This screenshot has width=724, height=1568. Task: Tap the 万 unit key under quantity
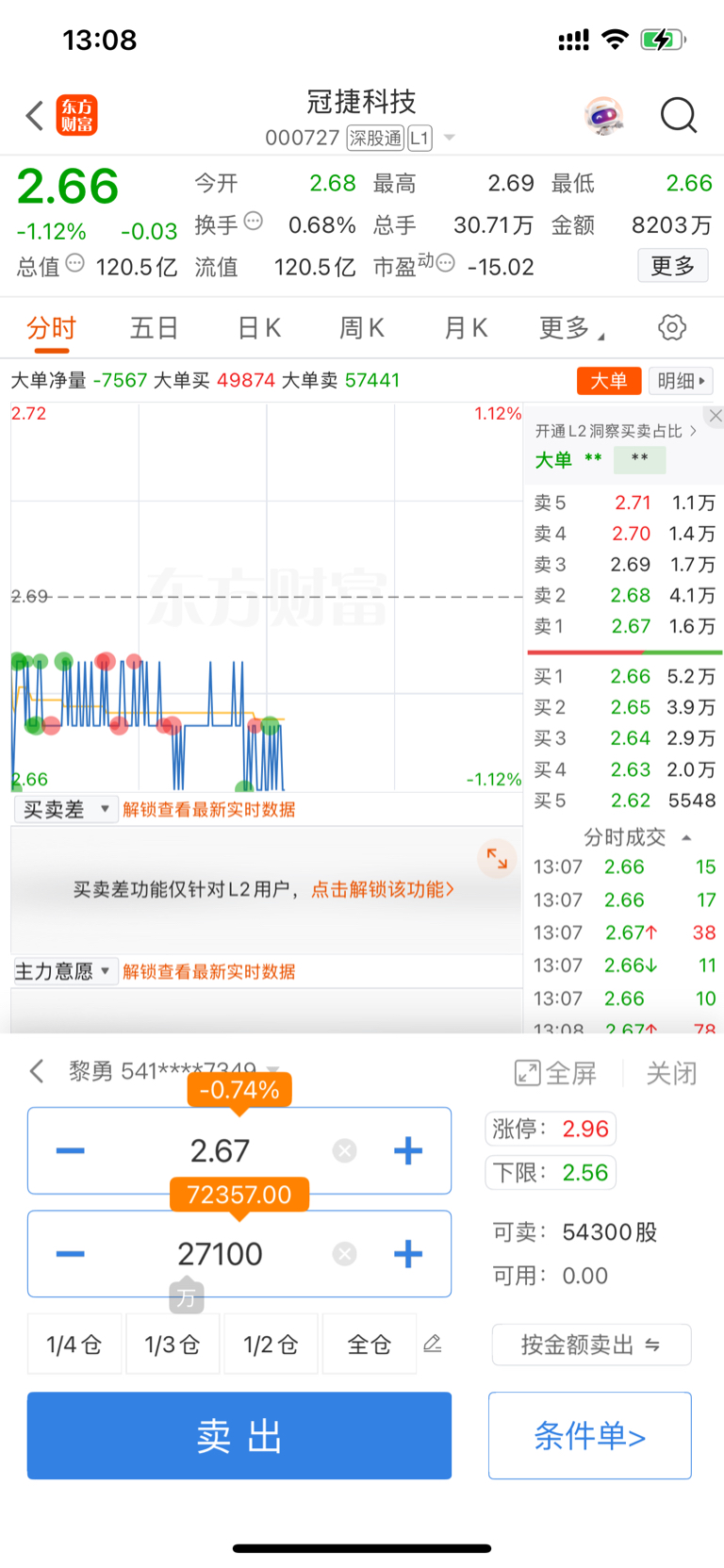click(x=187, y=1297)
